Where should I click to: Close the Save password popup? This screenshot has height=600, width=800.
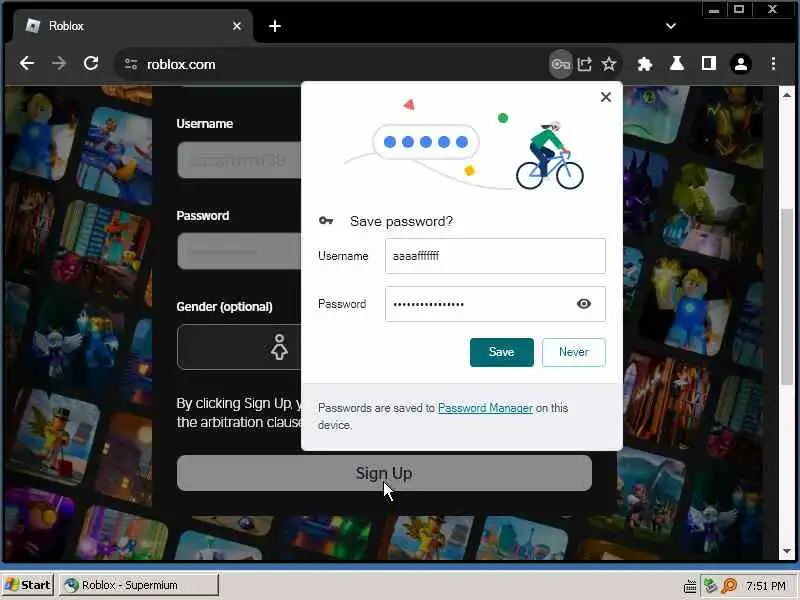point(606,97)
